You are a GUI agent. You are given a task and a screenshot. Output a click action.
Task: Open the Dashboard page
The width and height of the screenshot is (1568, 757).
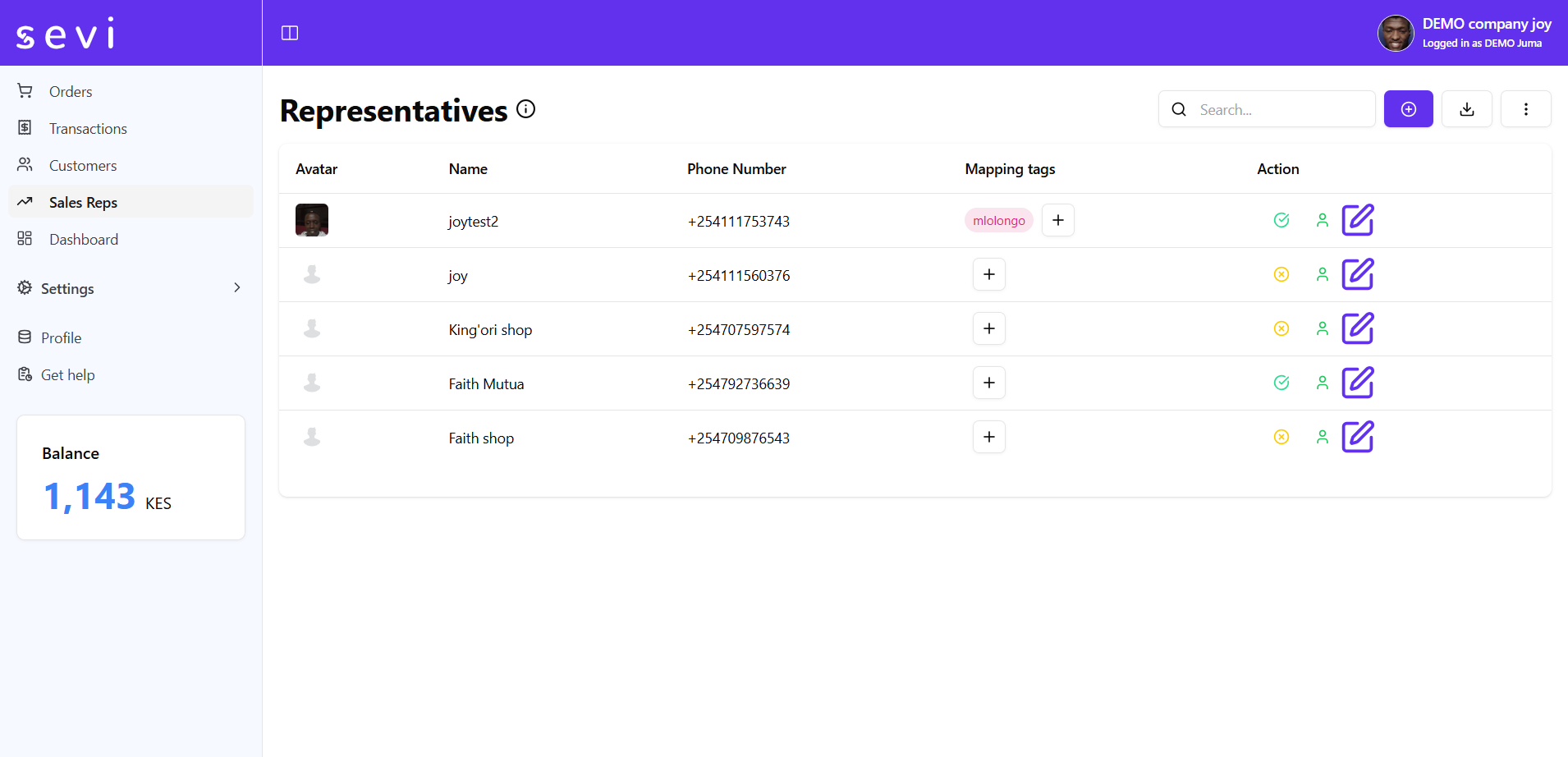(85, 239)
